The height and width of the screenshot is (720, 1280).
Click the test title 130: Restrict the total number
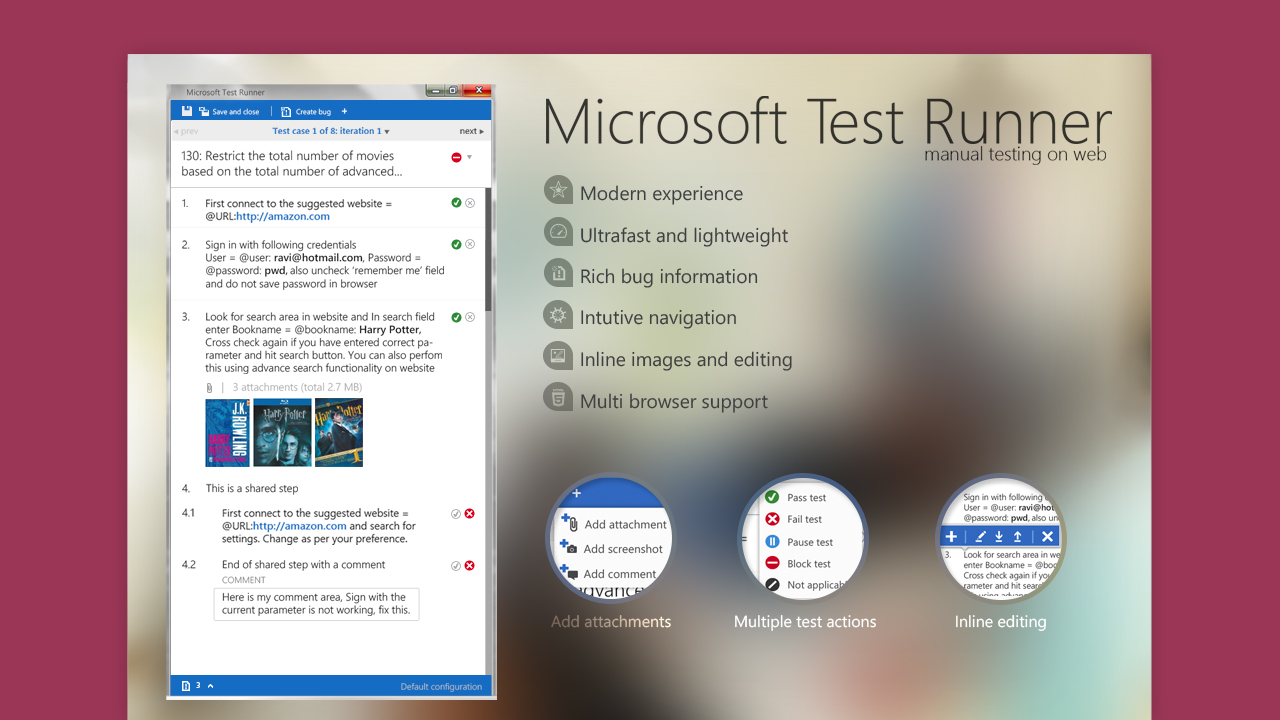(x=292, y=164)
